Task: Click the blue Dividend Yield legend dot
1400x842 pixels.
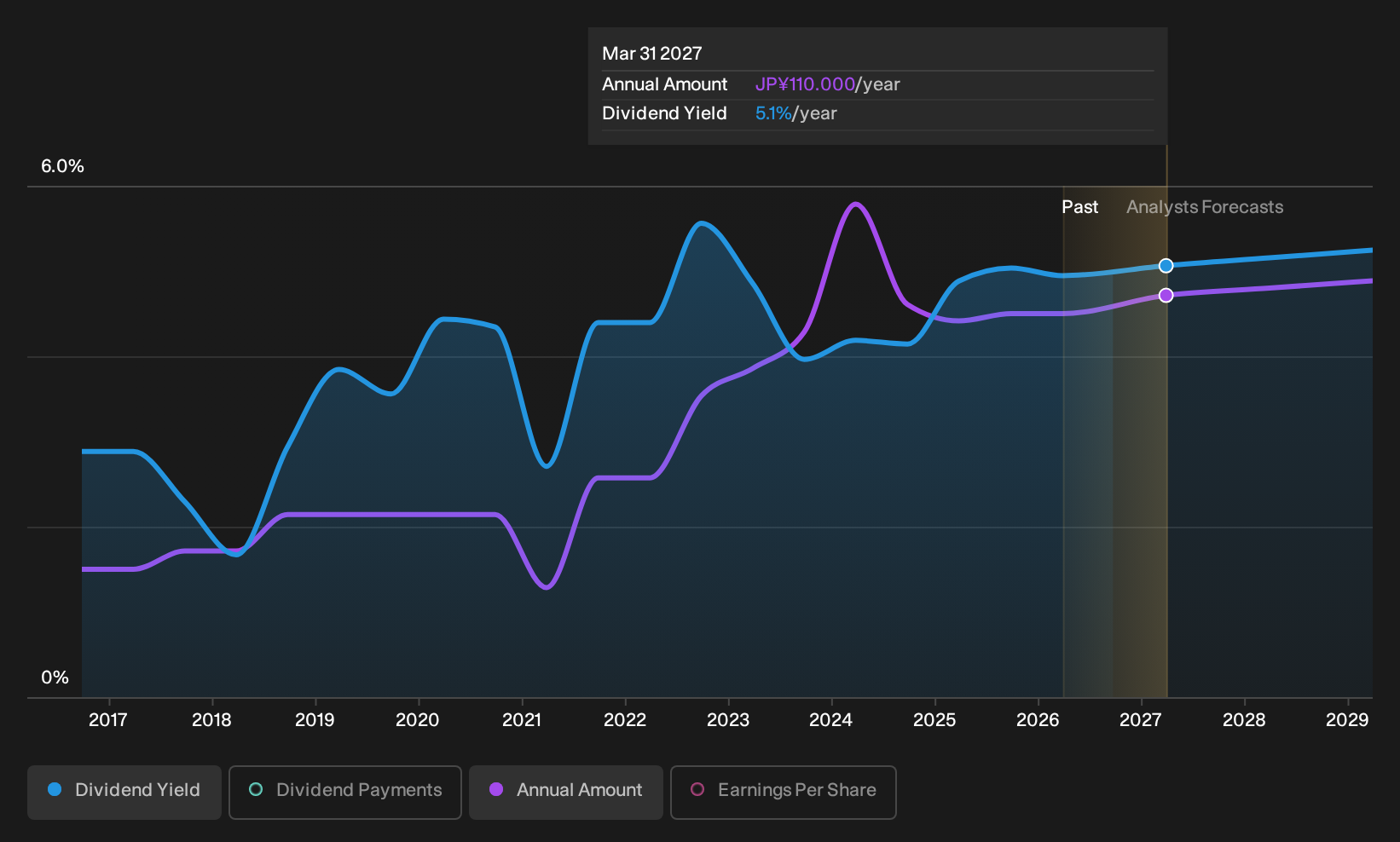Action: tap(55, 789)
